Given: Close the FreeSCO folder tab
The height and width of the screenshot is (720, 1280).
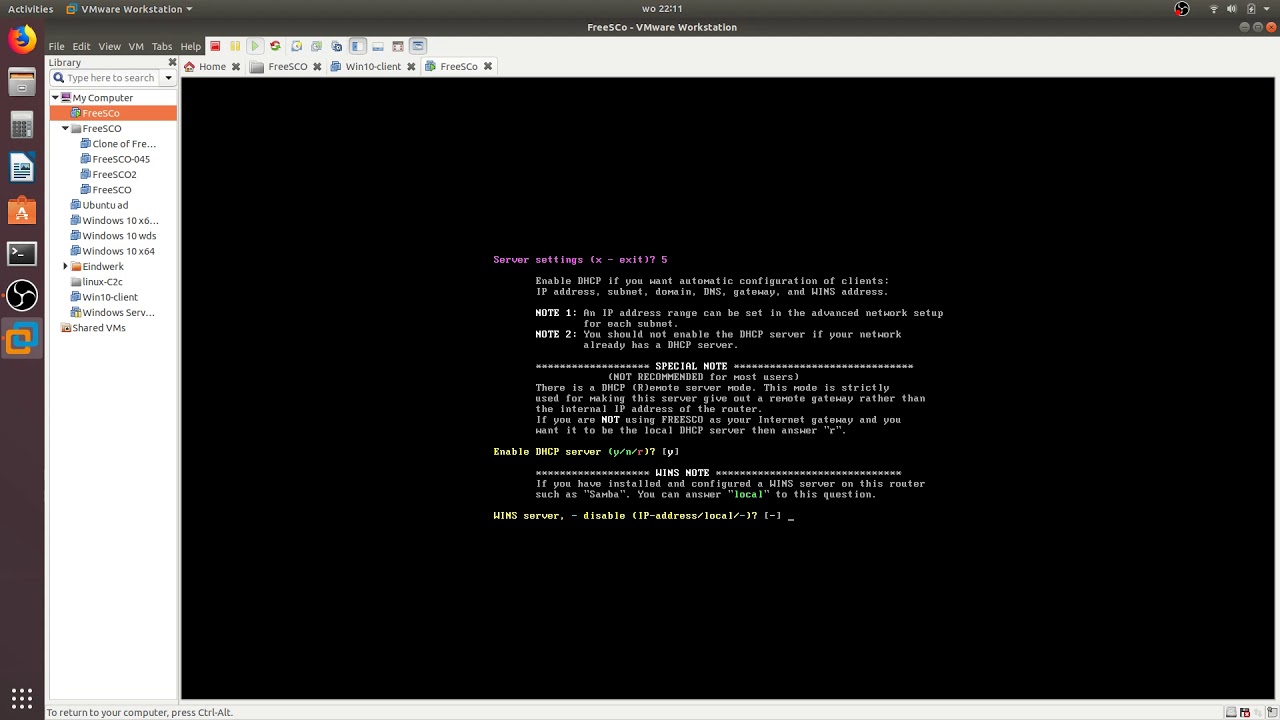Looking at the screenshot, I should 317,67.
